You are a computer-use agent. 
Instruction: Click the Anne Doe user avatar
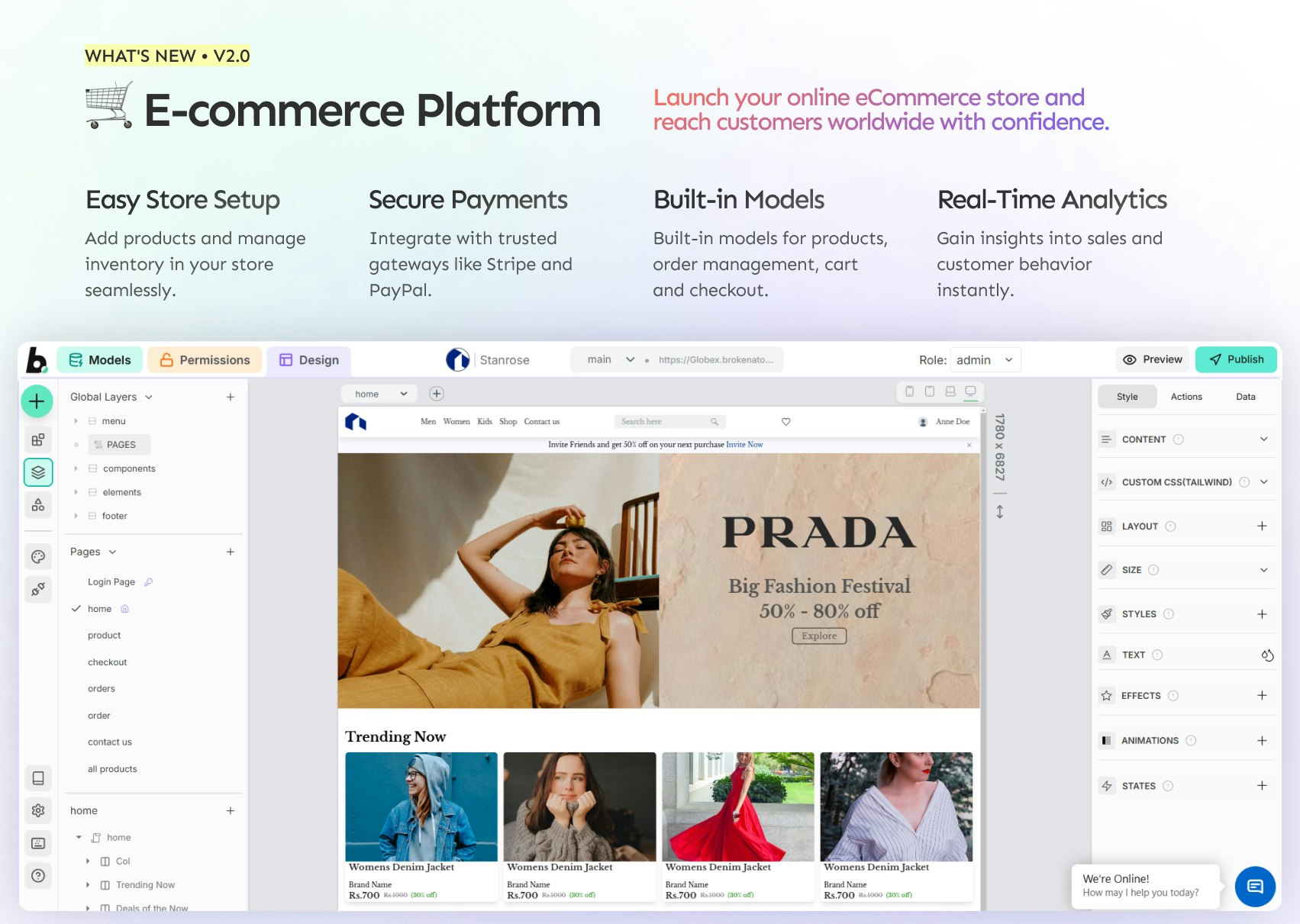click(x=923, y=422)
